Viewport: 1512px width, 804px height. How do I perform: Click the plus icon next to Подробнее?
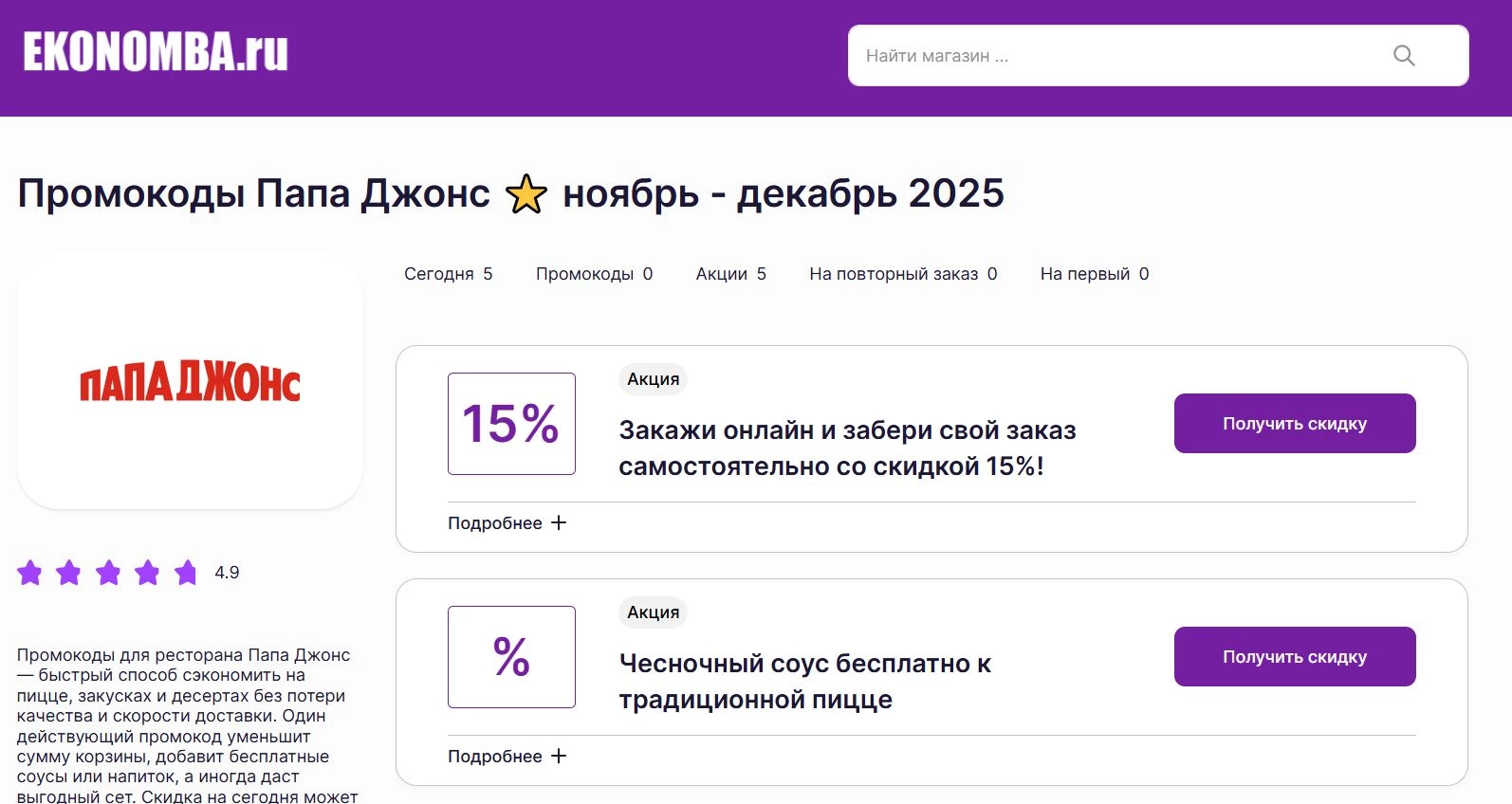(560, 521)
